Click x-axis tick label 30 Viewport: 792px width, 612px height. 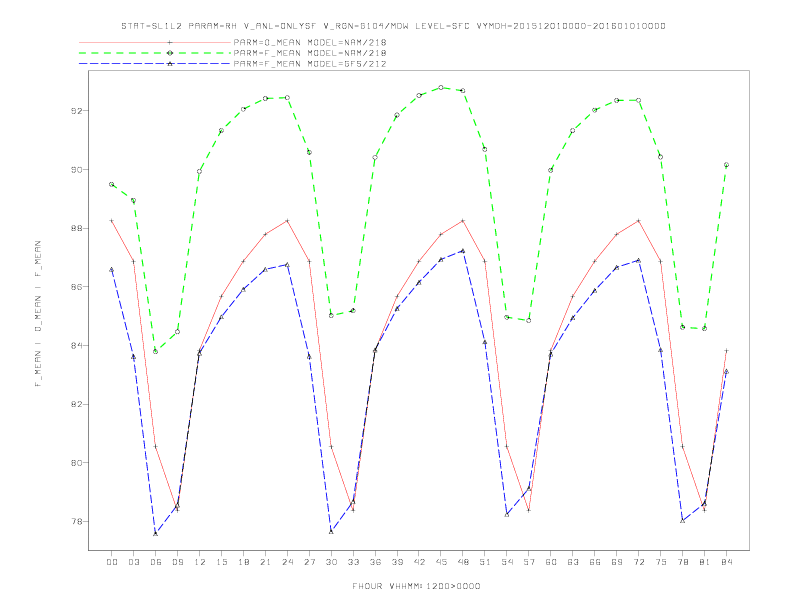point(331,562)
